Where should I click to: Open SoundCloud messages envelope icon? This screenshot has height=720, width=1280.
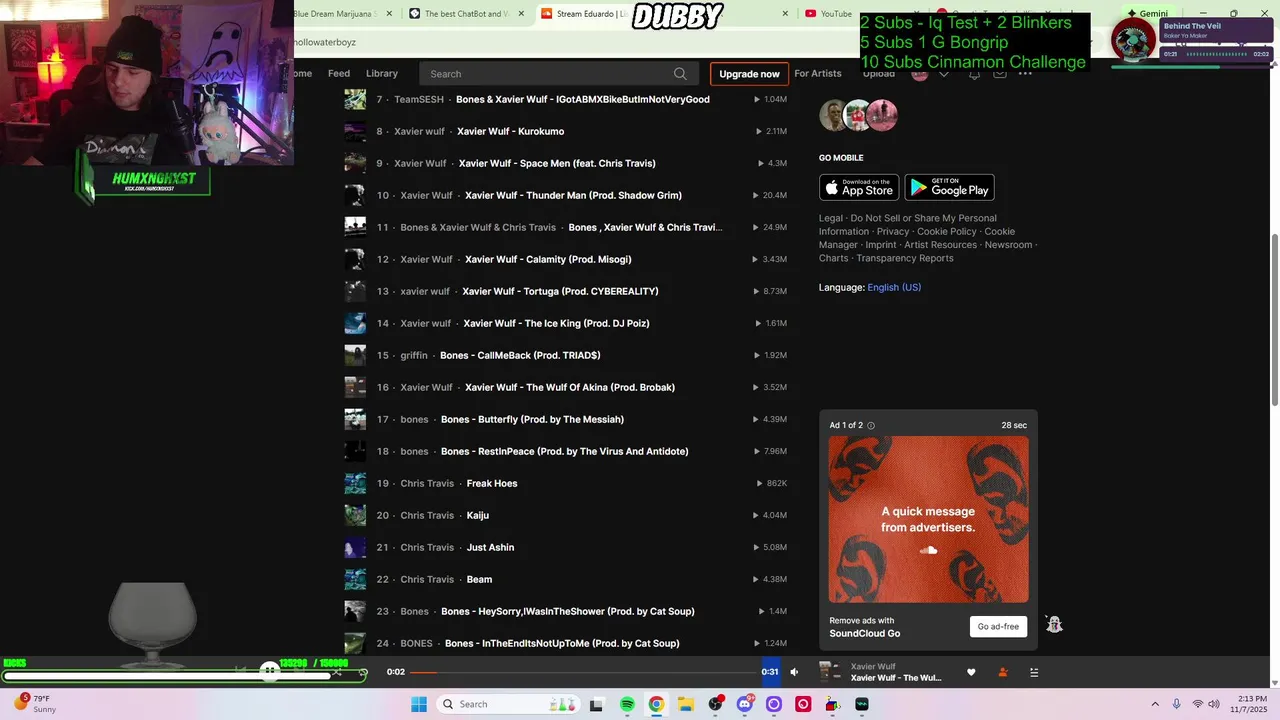(999, 74)
